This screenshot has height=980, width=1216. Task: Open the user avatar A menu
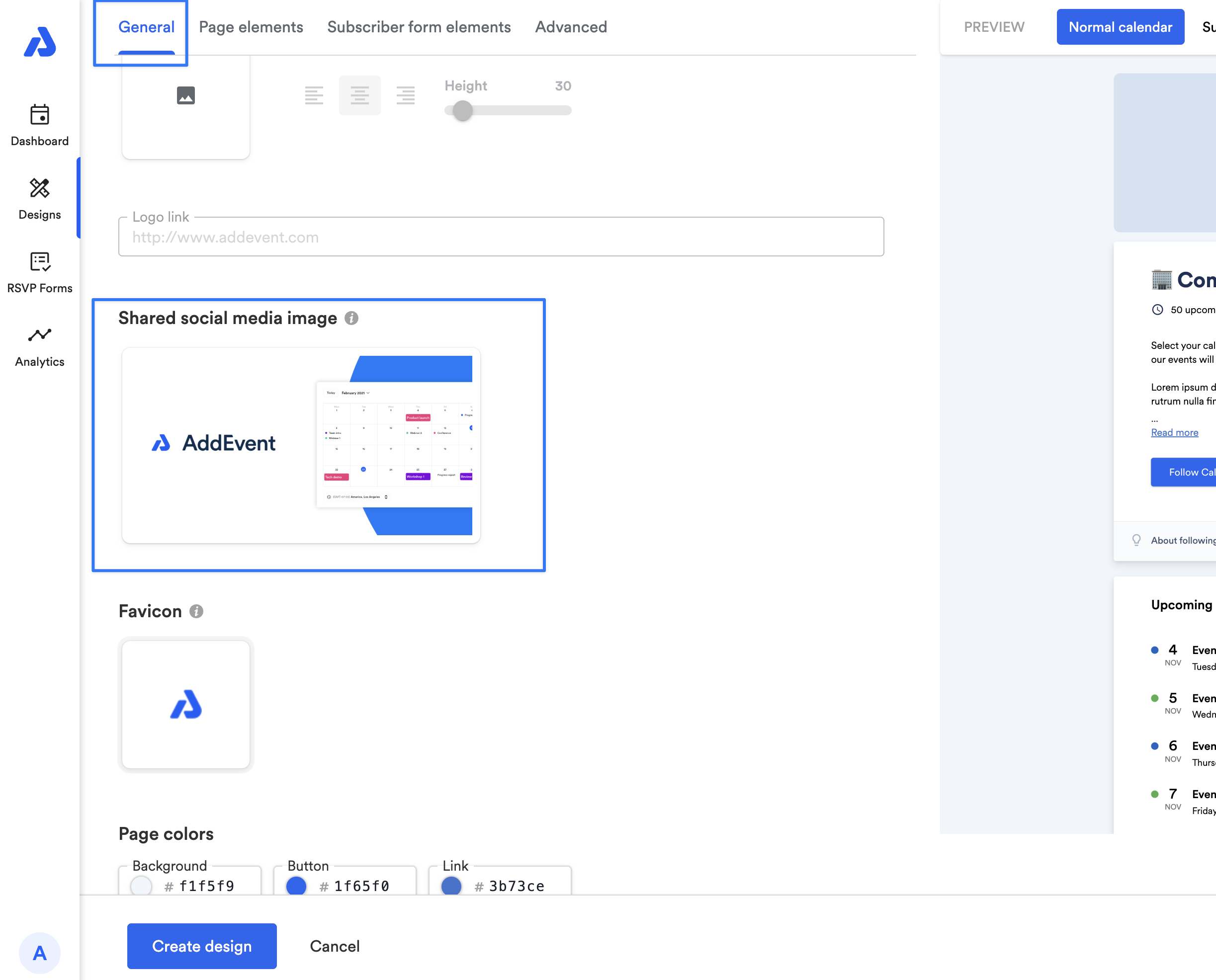coord(40,953)
